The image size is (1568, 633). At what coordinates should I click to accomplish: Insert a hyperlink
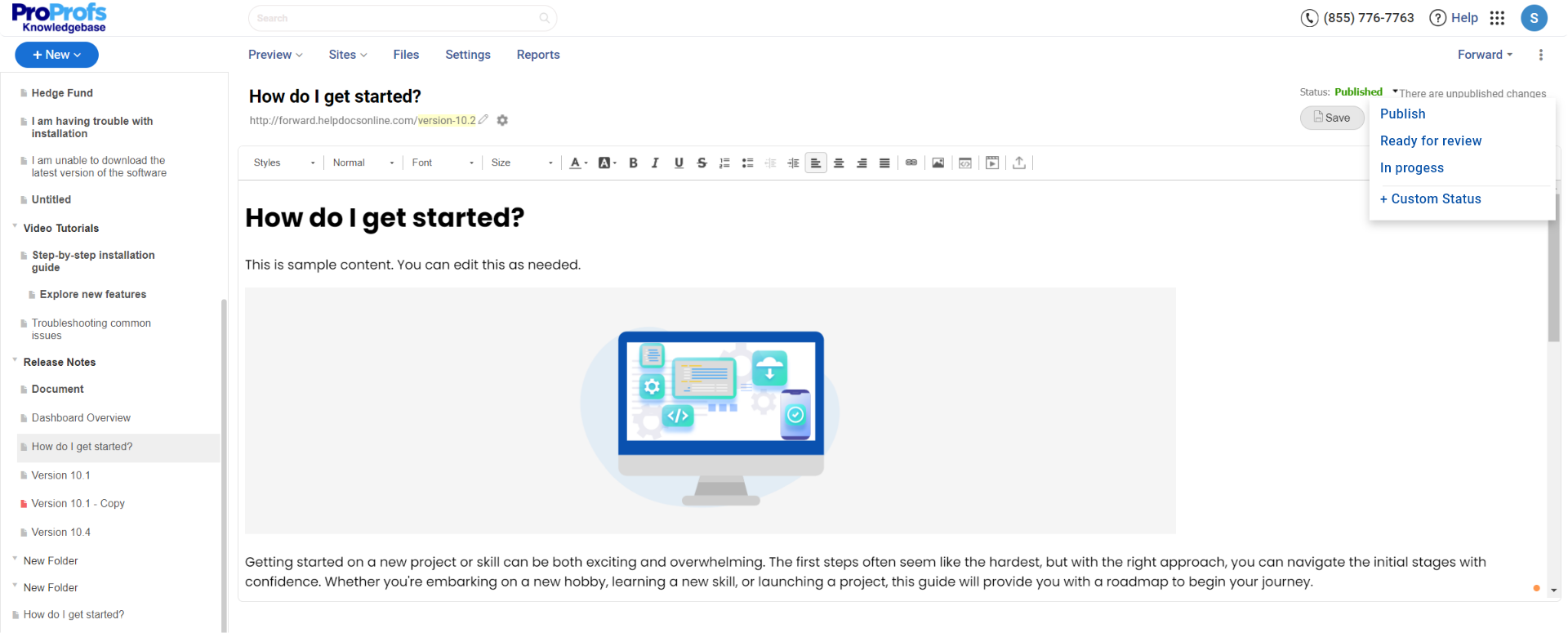click(911, 163)
